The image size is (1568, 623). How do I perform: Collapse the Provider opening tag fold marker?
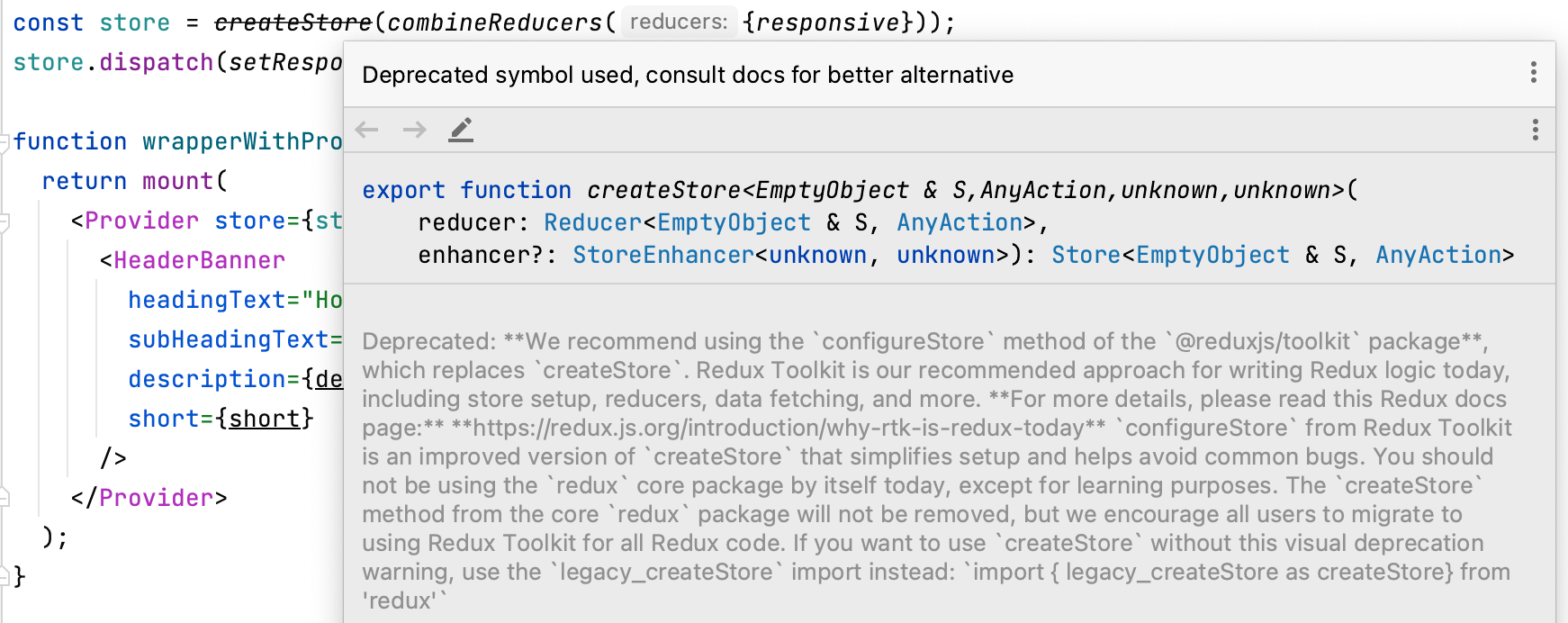5,221
